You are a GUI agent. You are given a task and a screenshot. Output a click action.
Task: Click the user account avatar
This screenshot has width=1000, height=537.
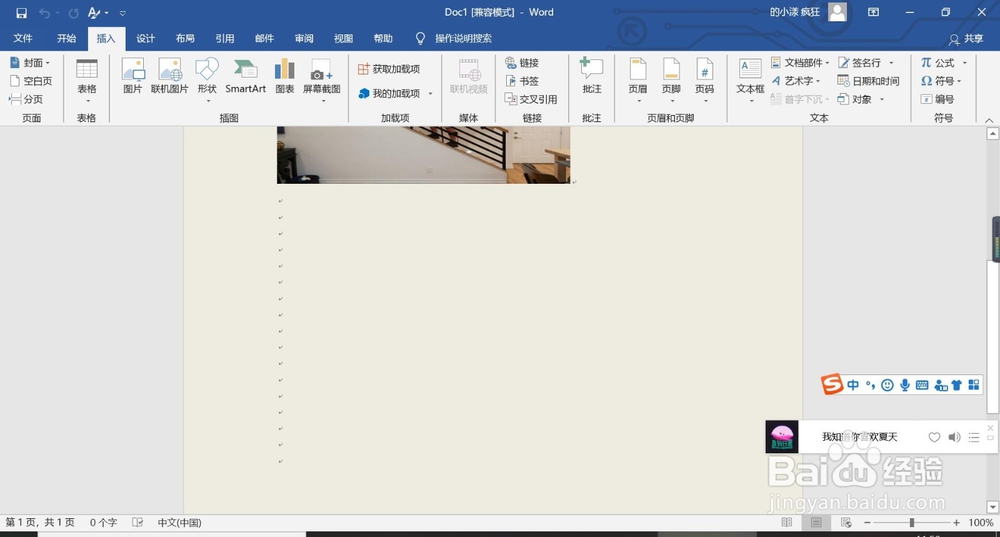tap(837, 12)
